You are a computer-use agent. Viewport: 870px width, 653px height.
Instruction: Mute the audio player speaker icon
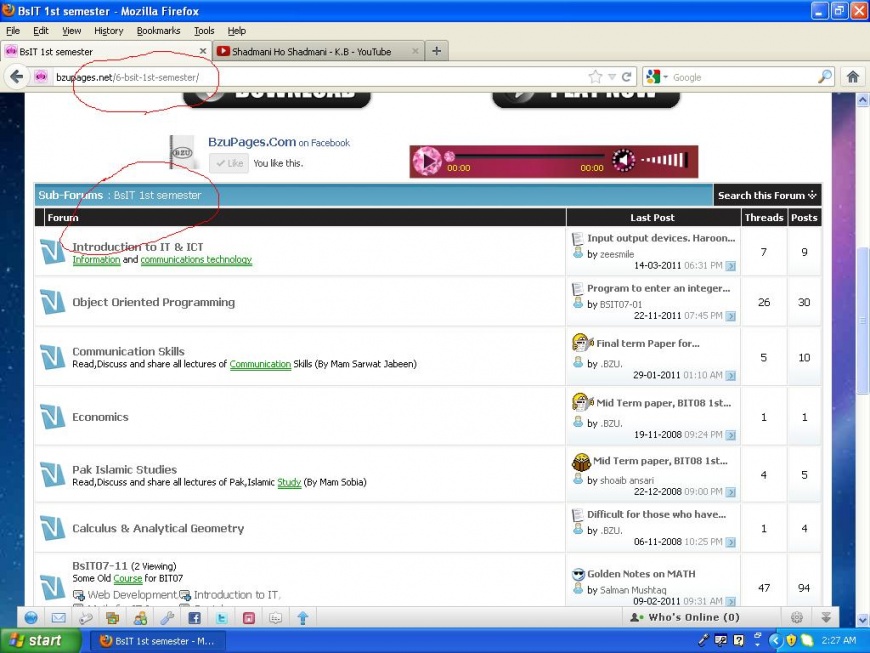[x=624, y=160]
